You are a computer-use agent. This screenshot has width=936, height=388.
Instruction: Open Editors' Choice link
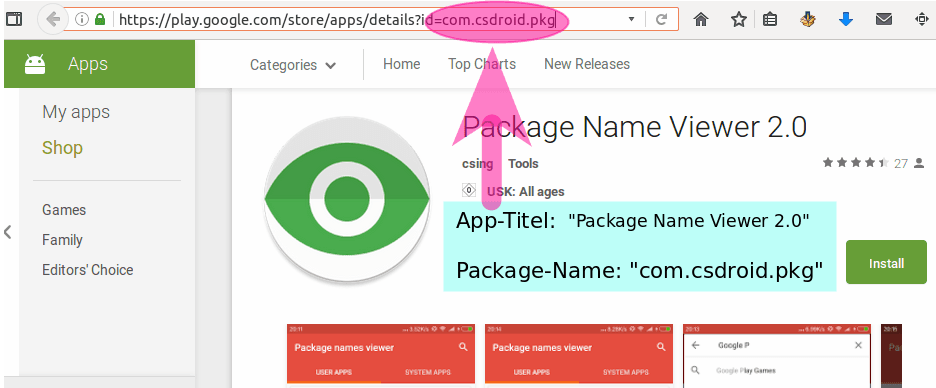(87, 270)
